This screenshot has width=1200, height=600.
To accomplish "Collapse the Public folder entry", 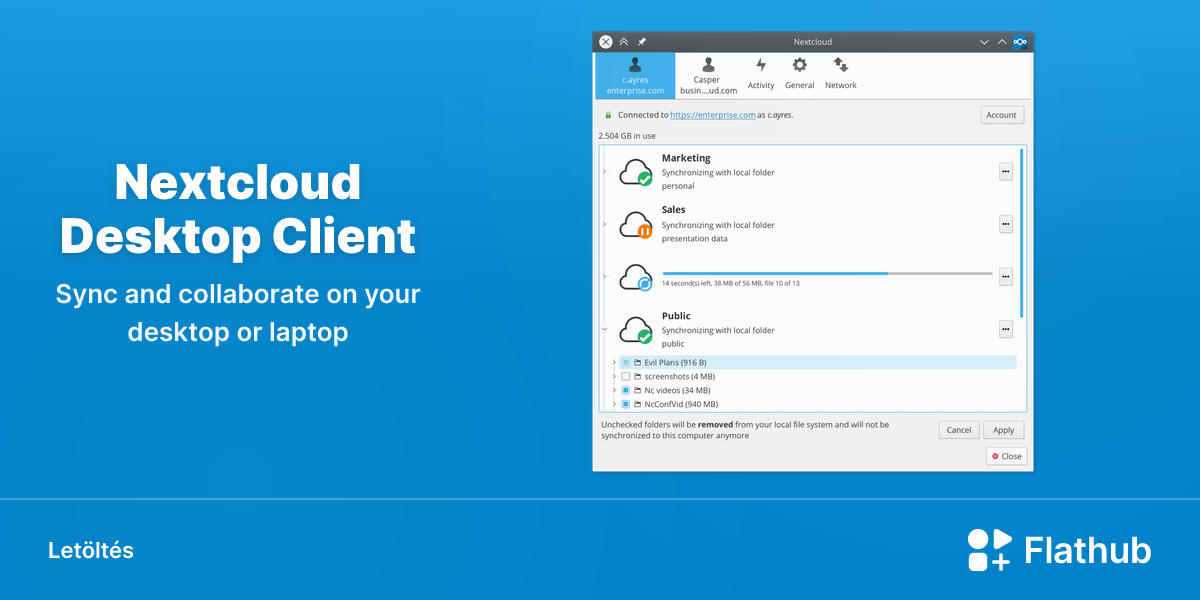I will pos(605,329).
